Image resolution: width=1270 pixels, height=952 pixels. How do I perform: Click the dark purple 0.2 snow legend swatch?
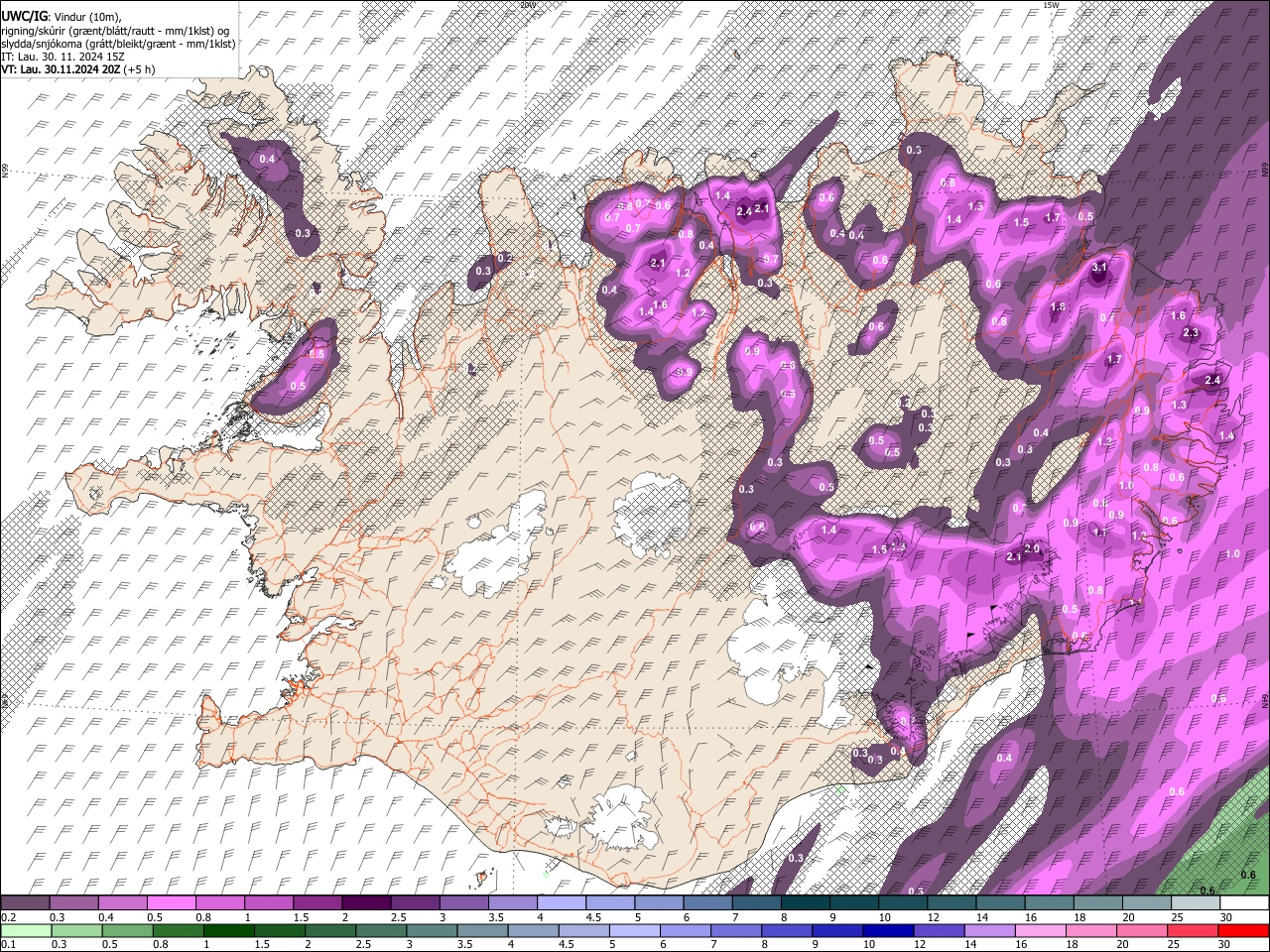(26, 903)
